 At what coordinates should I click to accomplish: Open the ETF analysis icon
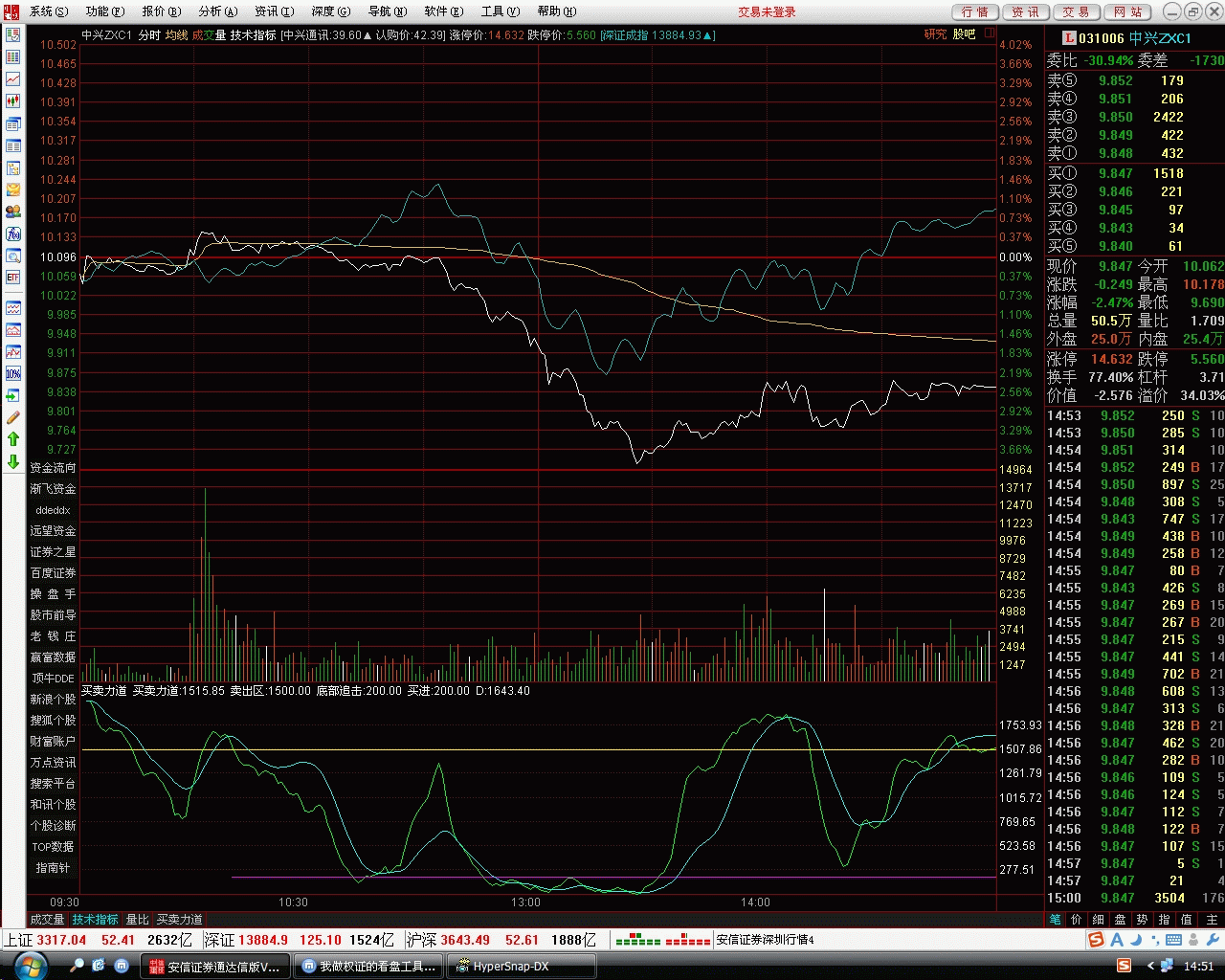point(13,278)
